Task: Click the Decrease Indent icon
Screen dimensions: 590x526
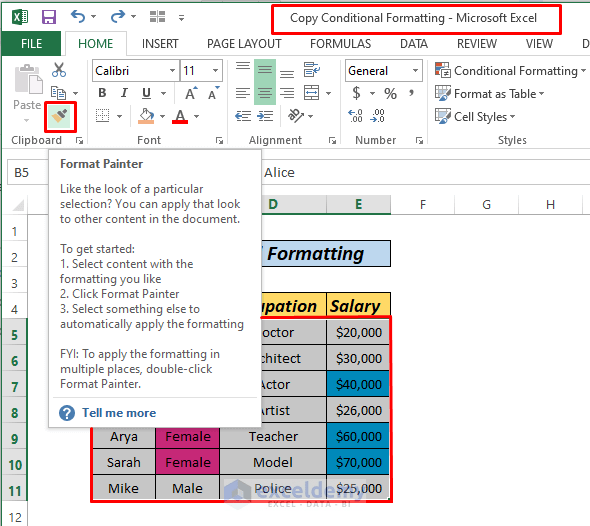Action: pos(243,116)
